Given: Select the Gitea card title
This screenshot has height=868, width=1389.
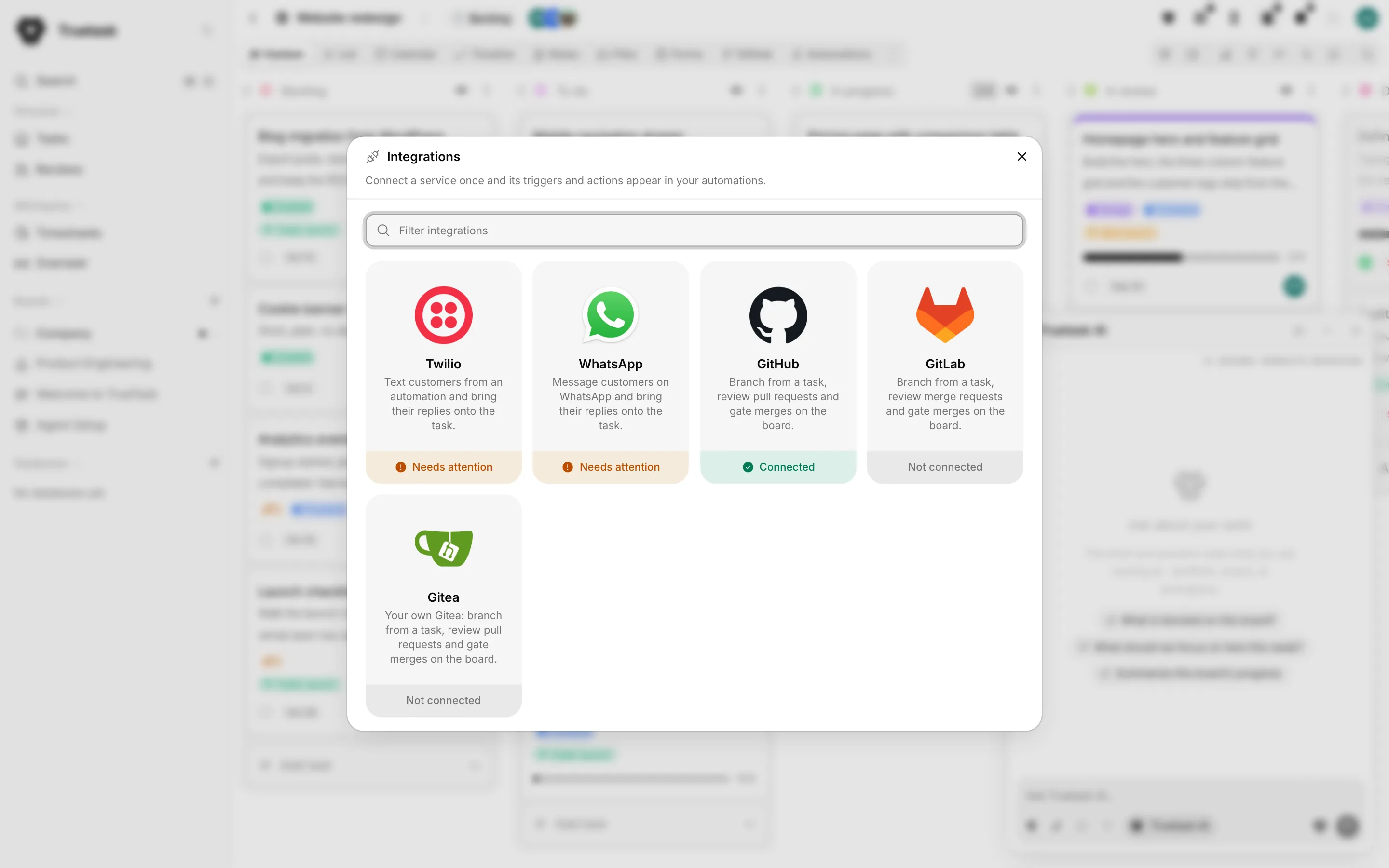Looking at the screenshot, I should click(x=443, y=597).
